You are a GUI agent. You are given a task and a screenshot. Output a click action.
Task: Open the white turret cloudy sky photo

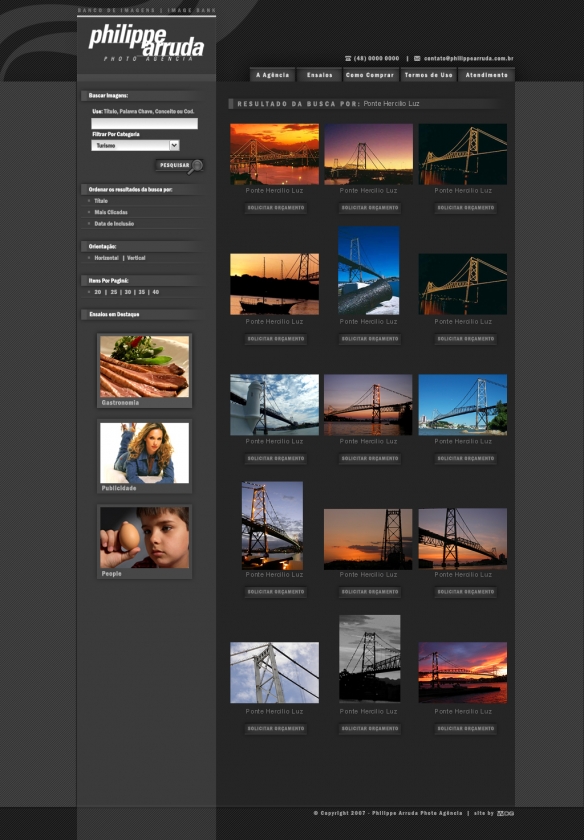(x=274, y=404)
